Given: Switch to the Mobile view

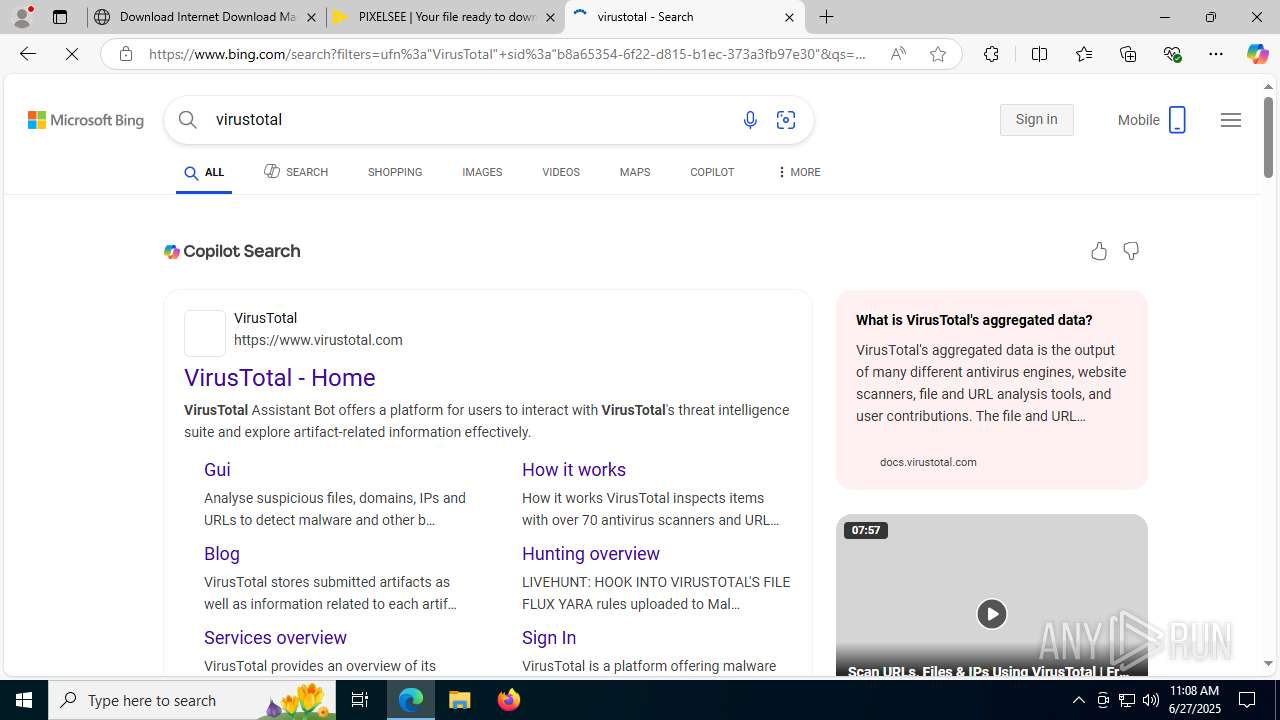Looking at the screenshot, I should coord(1152,120).
